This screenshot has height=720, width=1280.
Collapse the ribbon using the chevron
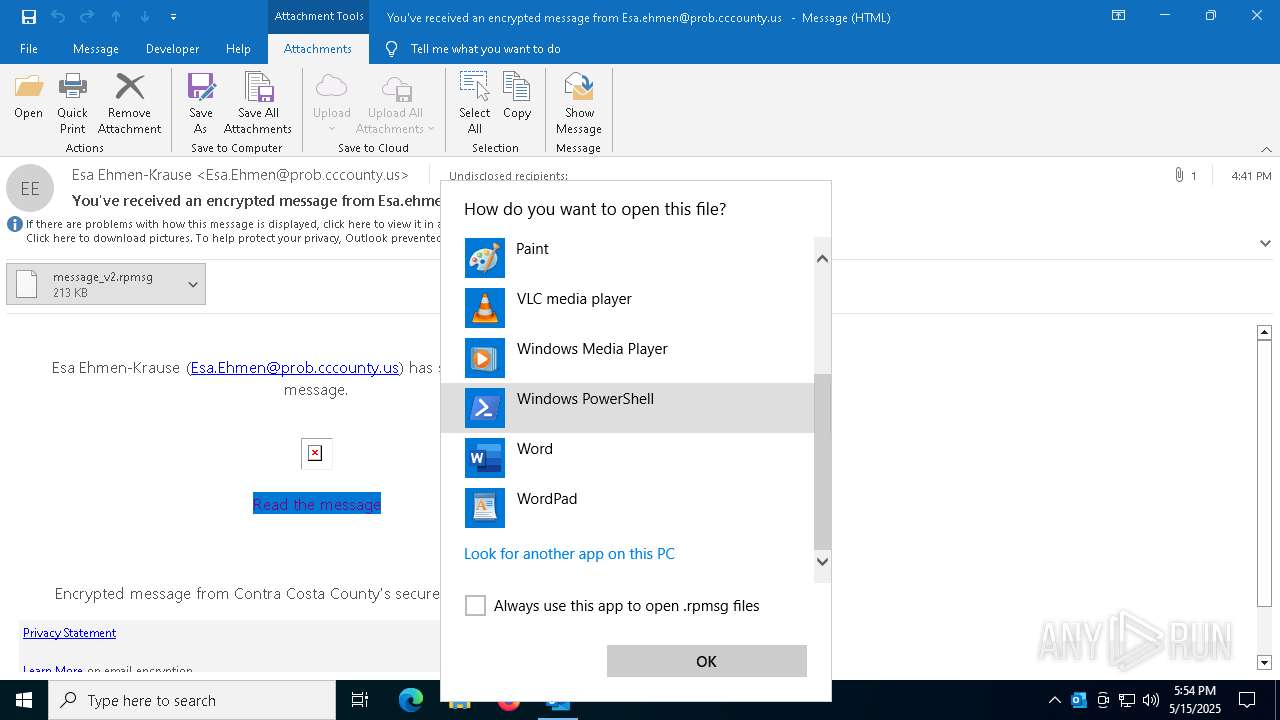pyautogui.click(x=1266, y=149)
